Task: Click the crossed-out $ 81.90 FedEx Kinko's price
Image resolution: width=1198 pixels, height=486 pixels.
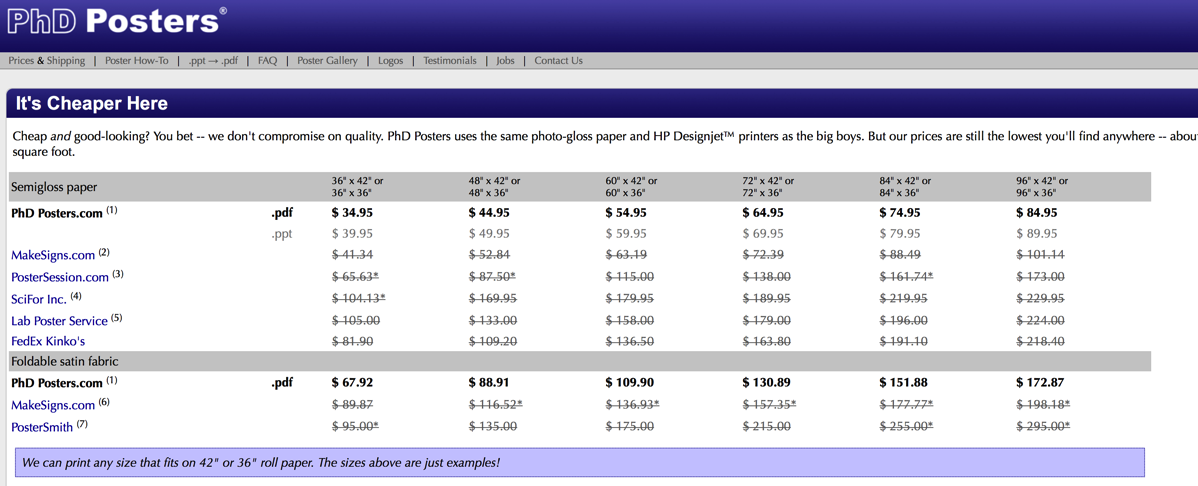Action: pyautogui.click(x=352, y=342)
